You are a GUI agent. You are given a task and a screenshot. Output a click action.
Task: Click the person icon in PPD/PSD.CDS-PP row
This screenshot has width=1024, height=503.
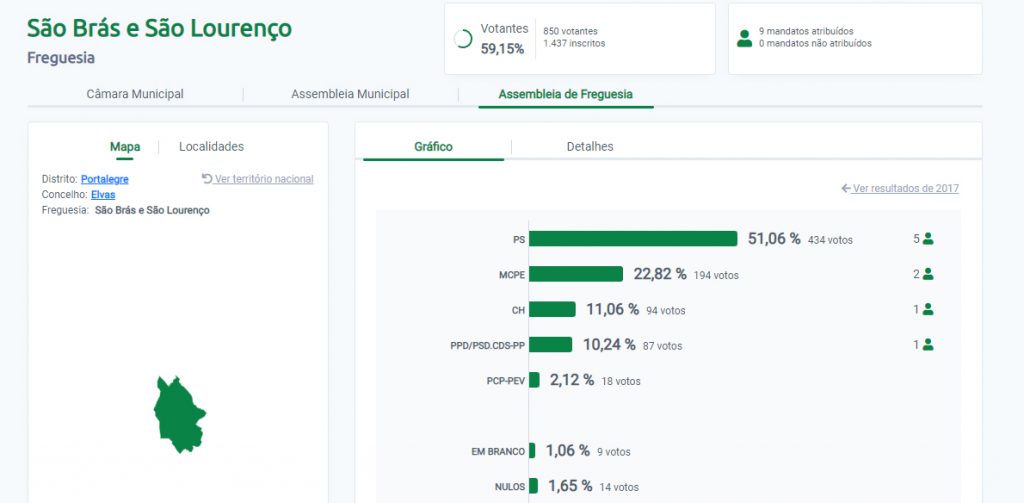point(928,345)
